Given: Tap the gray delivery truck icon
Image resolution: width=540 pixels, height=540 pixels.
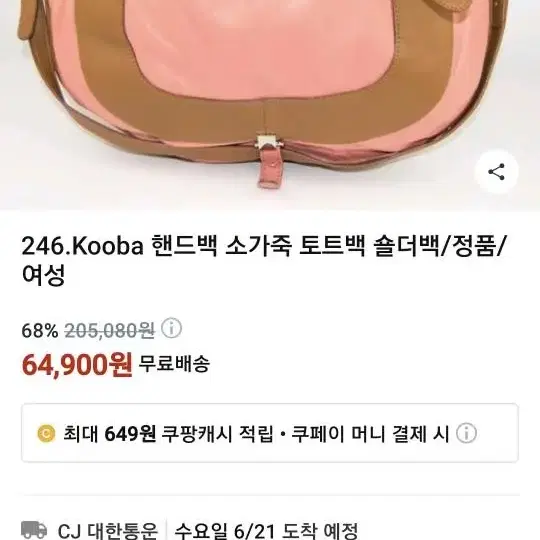Looking at the screenshot, I should coord(34,529).
